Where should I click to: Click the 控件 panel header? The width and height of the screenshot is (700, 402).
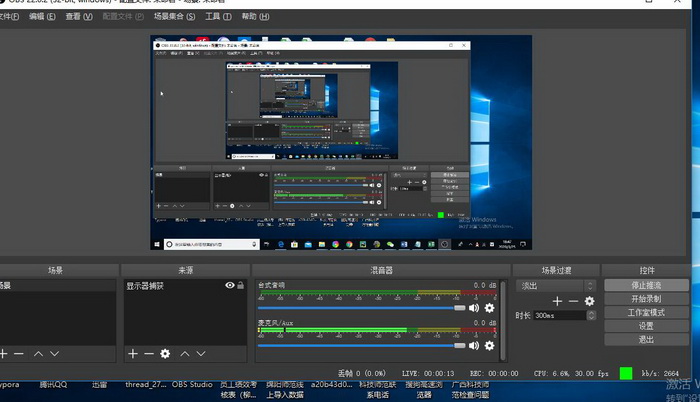tap(647, 270)
